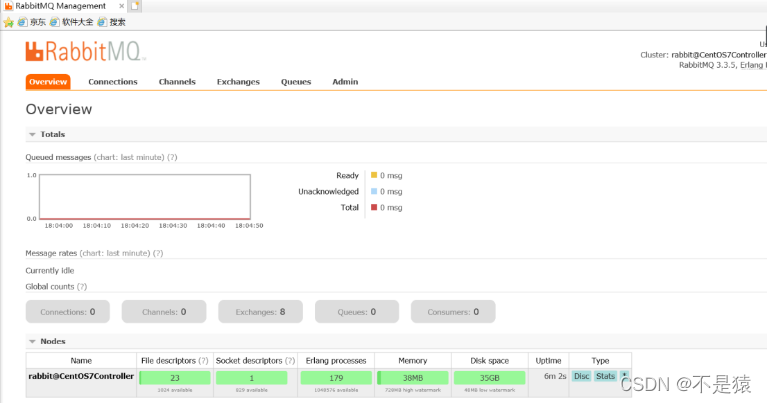Click the '0 msg' value beside Total
Image resolution: width=767 pixels, height=404 pixels.
pyautogui.click(x=391, y=207)
